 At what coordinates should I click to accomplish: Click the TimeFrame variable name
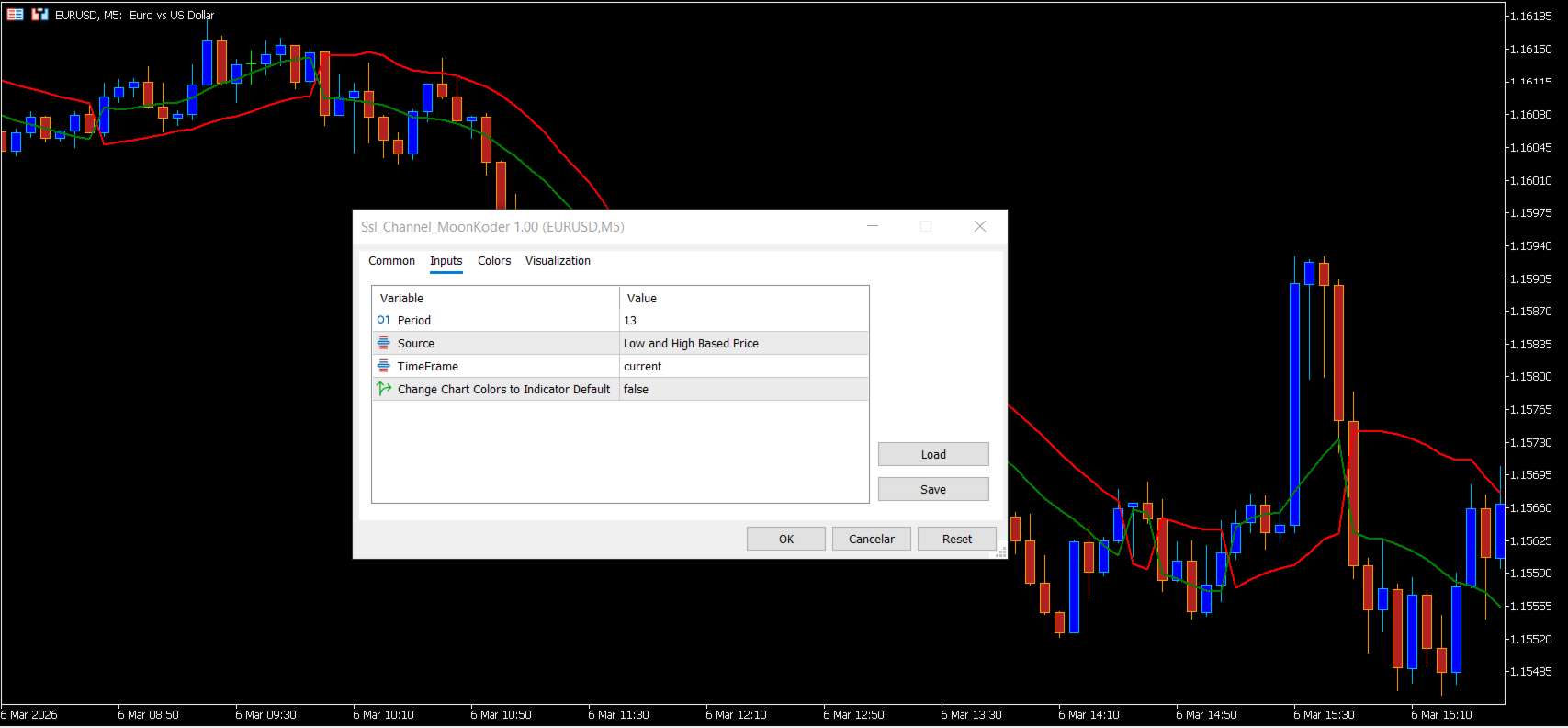[x=428, y=367]
